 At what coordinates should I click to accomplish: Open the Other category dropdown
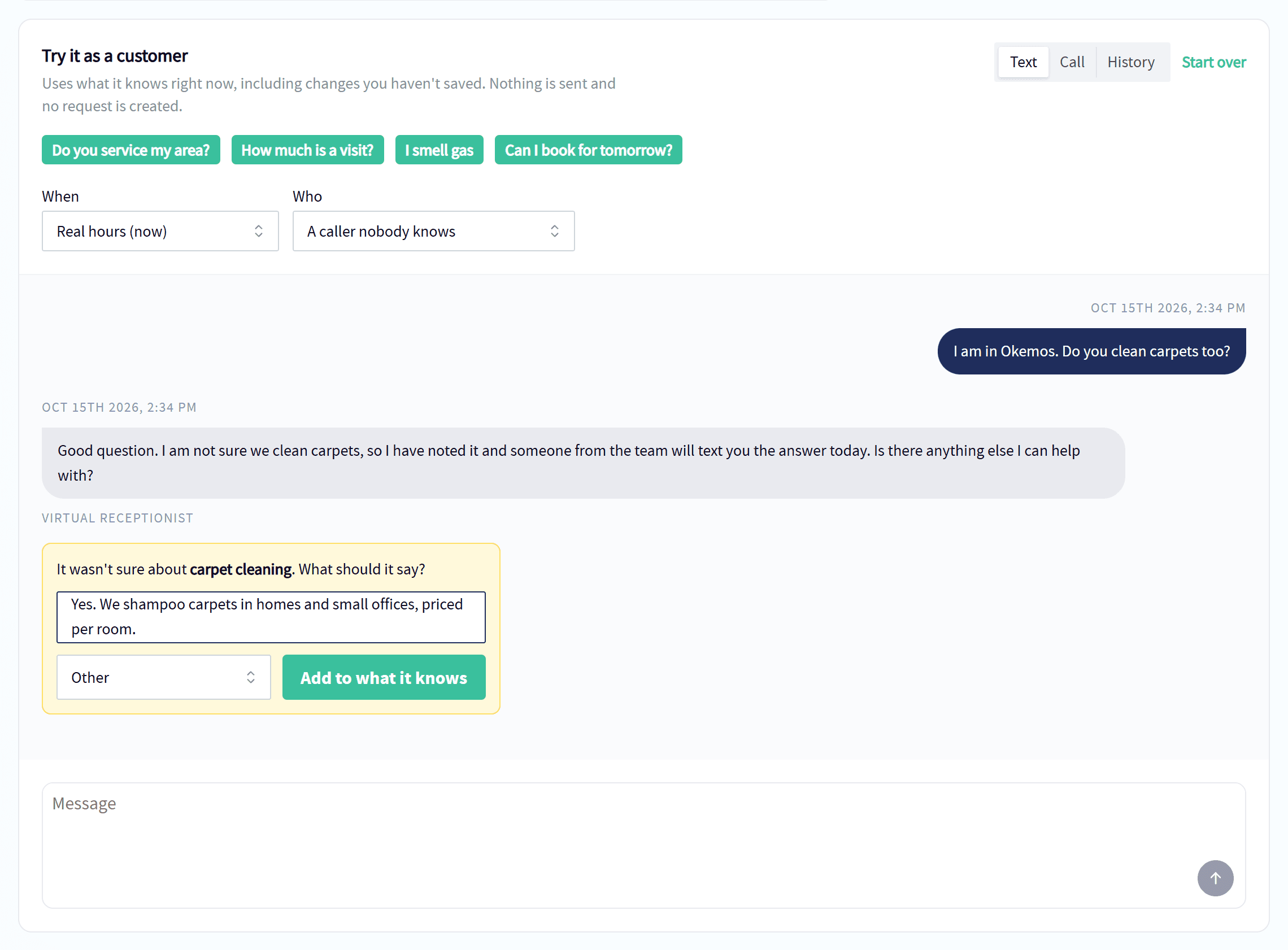(x=163, y=677)
